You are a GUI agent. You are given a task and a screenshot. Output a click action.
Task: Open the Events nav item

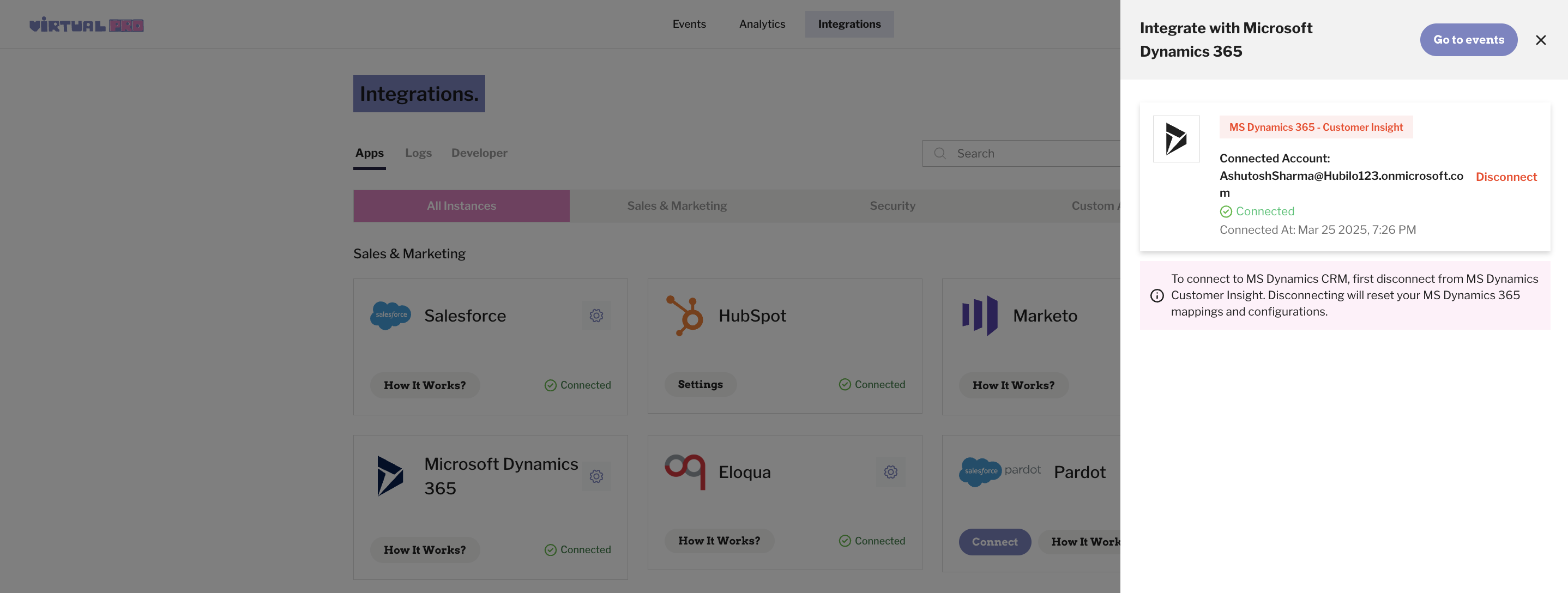pyautogui.click(x=689, y=25)
